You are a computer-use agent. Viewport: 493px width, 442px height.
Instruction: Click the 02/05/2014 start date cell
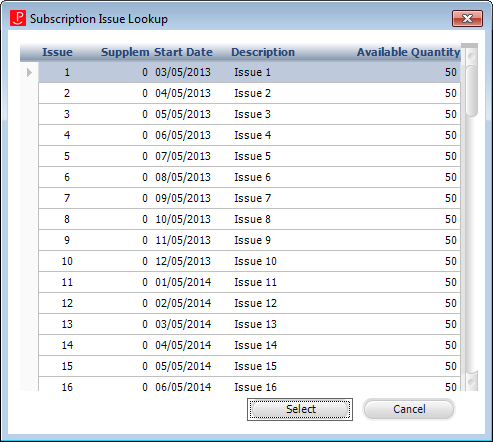[183, 303]
